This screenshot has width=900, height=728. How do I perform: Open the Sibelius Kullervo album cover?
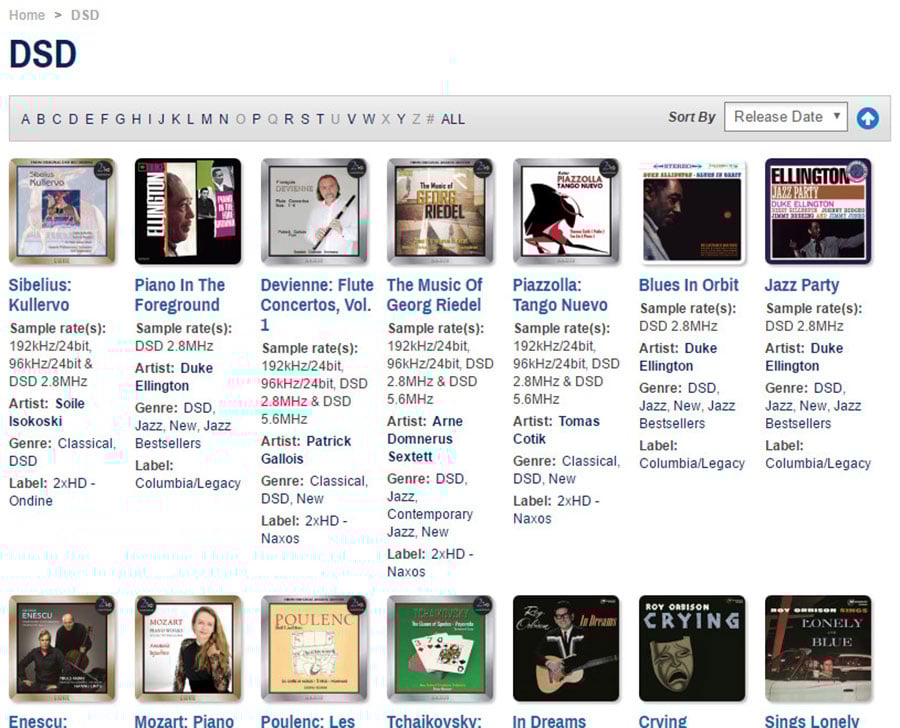(62, 211)
